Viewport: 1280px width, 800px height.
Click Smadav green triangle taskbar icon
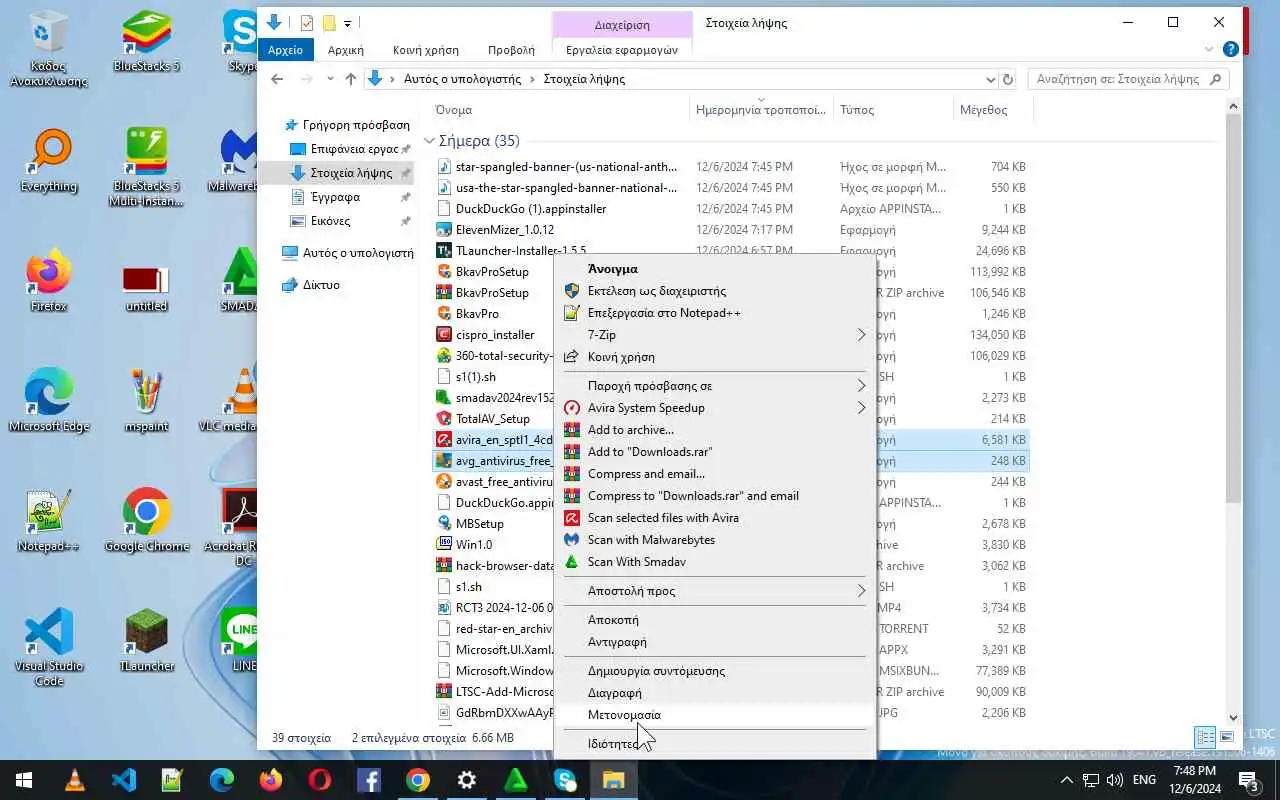(x=515, y=780)
